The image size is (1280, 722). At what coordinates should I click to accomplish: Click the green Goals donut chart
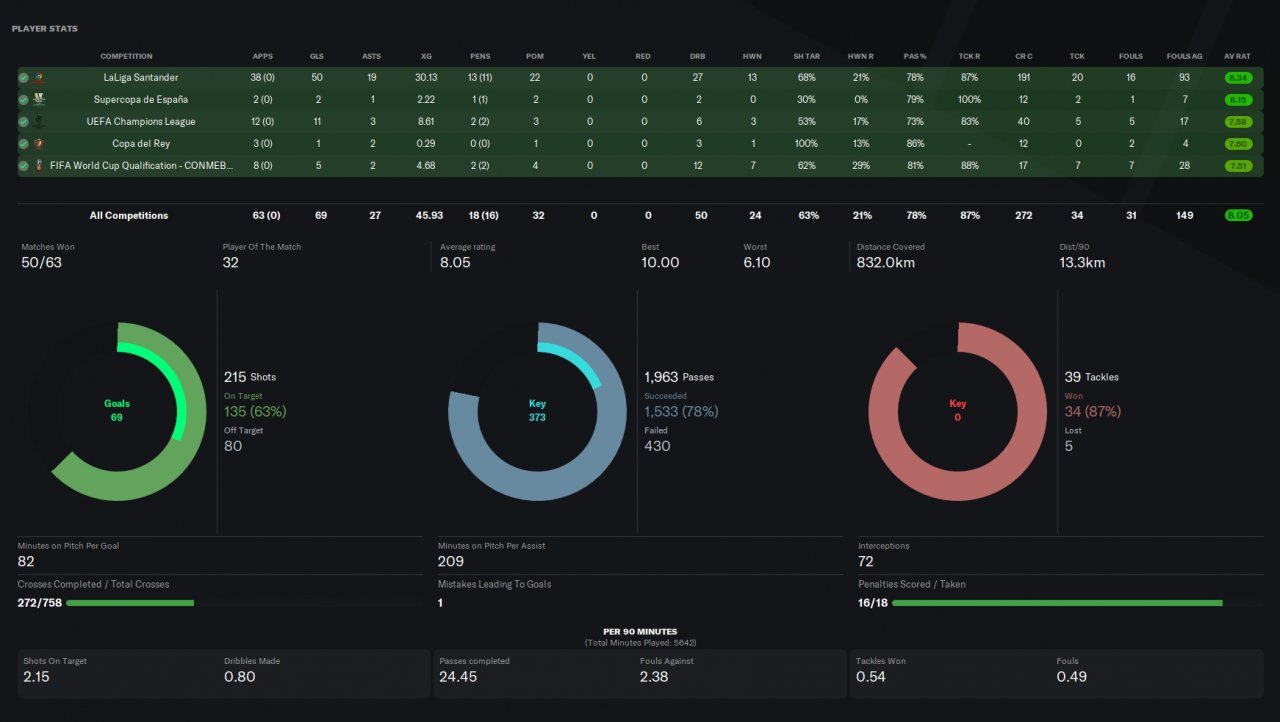pyautogui.click(x=117, y=411)
